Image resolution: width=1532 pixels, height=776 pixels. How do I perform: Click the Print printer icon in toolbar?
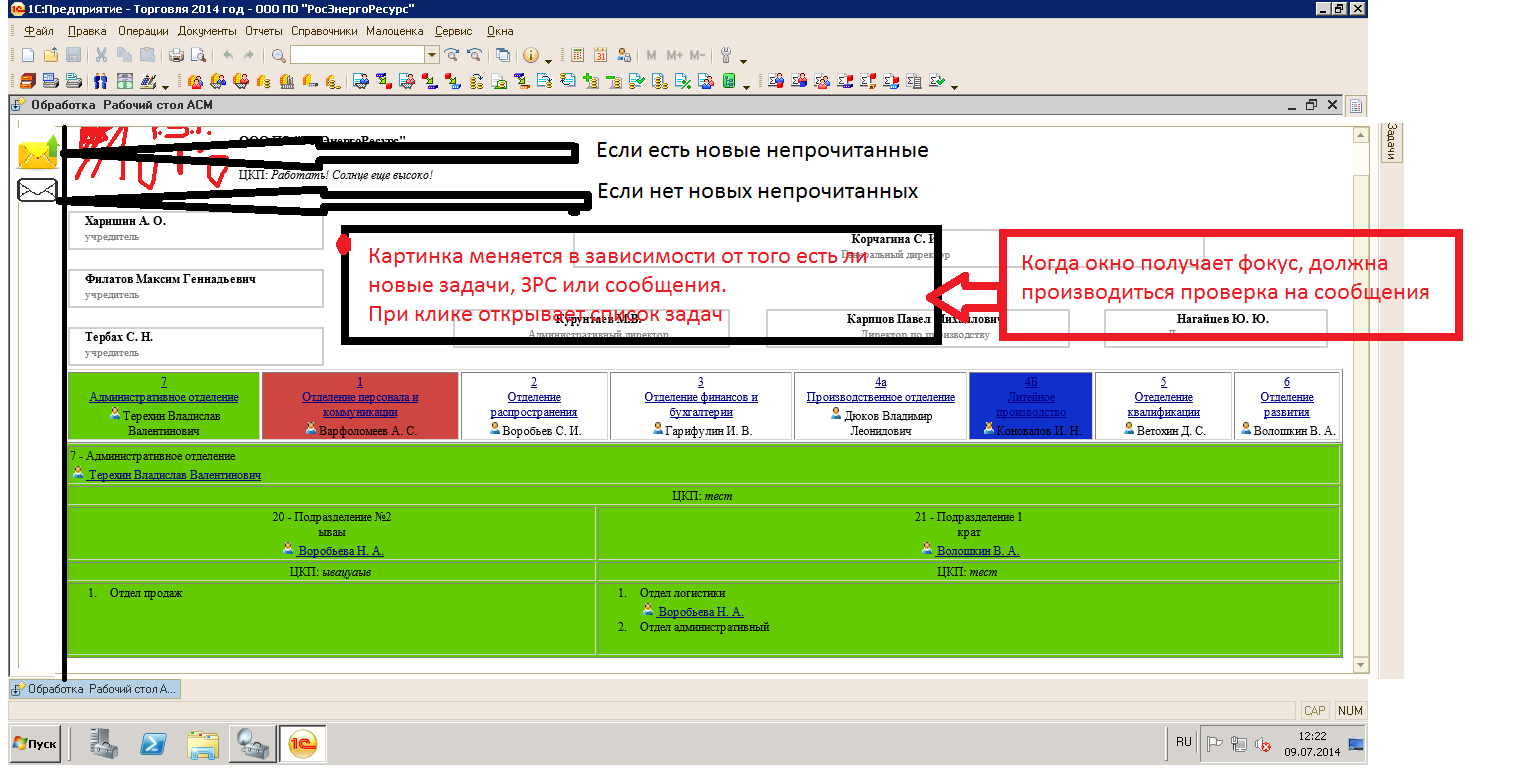click(x=176, y=56)
